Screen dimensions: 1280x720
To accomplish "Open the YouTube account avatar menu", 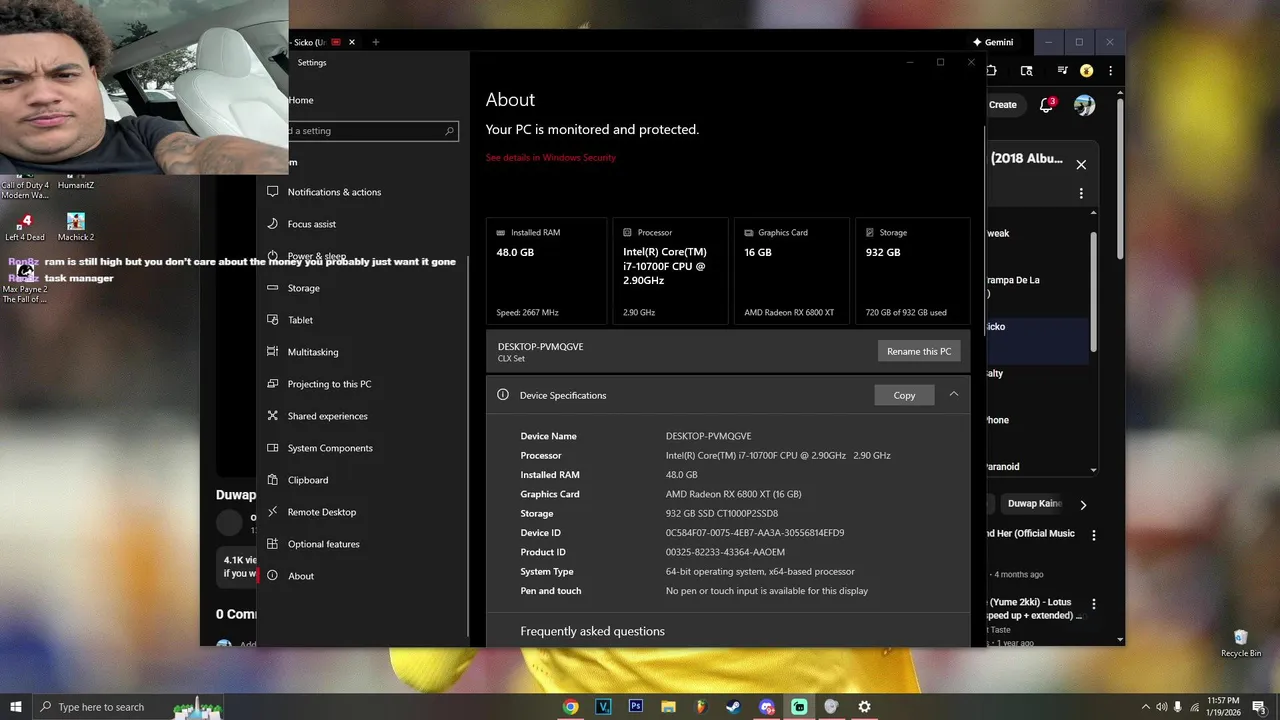I will coord(1084,105).
